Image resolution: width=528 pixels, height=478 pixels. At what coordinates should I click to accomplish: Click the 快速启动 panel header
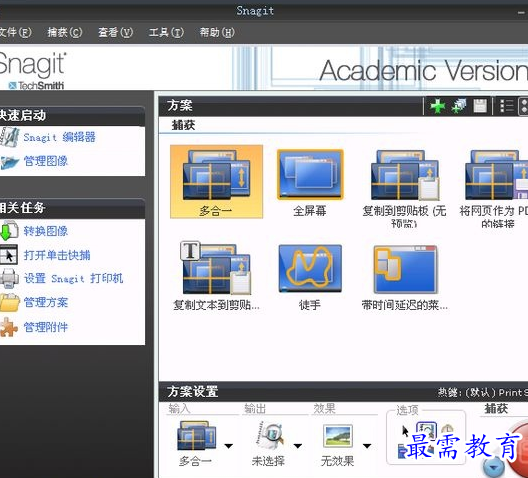pos(72,115)
